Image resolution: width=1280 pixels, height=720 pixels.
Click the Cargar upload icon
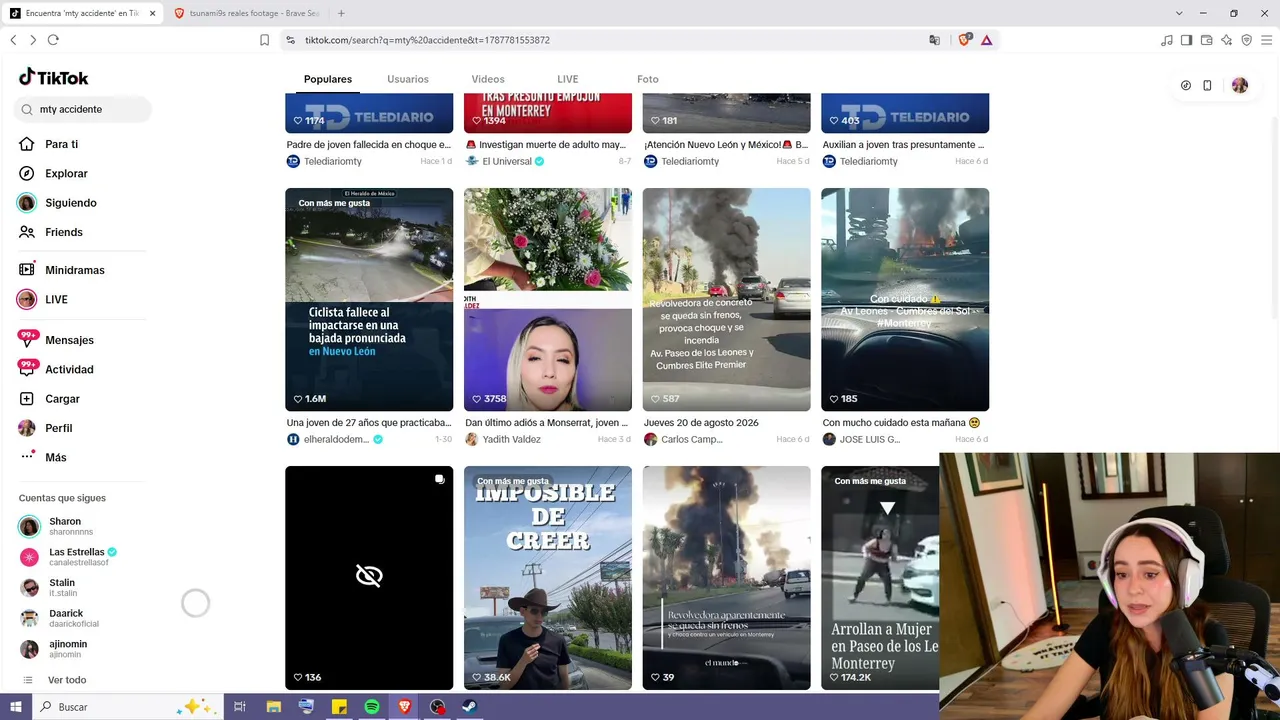point(26,398)
